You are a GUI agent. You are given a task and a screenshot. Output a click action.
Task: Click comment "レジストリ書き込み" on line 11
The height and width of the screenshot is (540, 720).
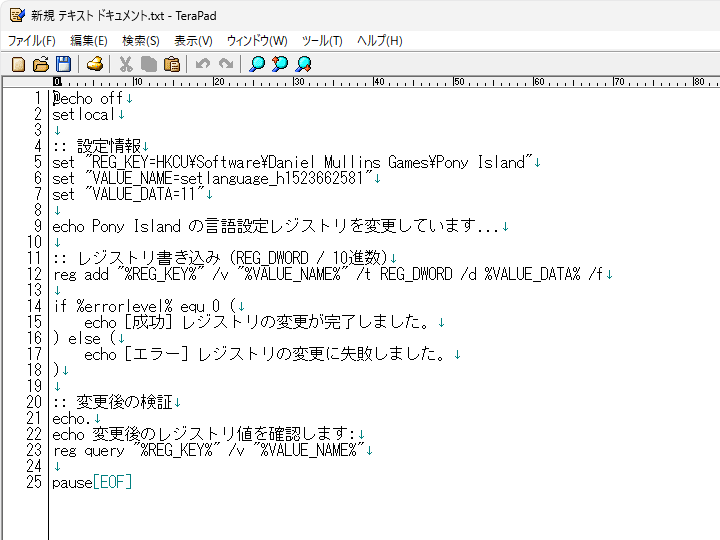tap(149, 259)
